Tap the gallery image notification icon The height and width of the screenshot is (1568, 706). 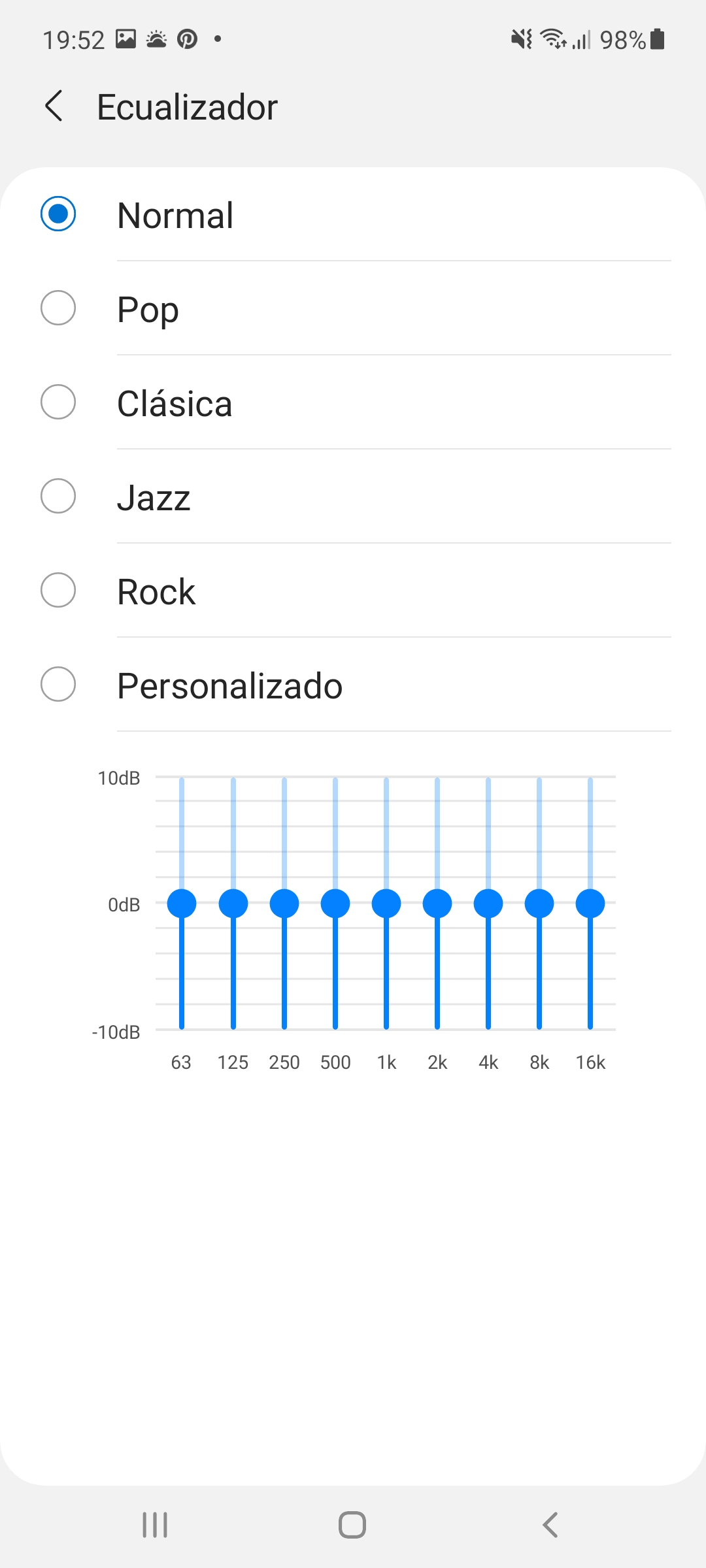[126, 39]
